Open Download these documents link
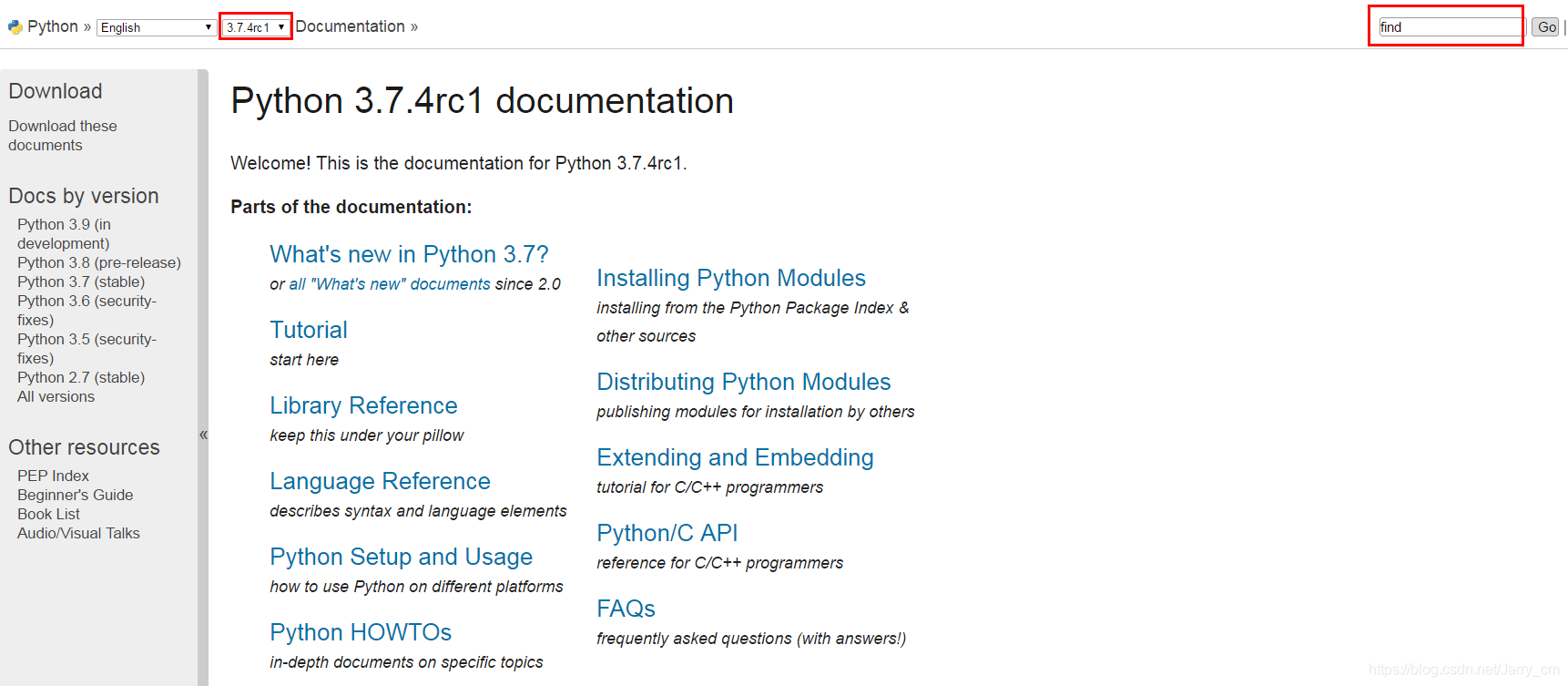This screenshot has height=686, width=1568. (x=63, y=136)
